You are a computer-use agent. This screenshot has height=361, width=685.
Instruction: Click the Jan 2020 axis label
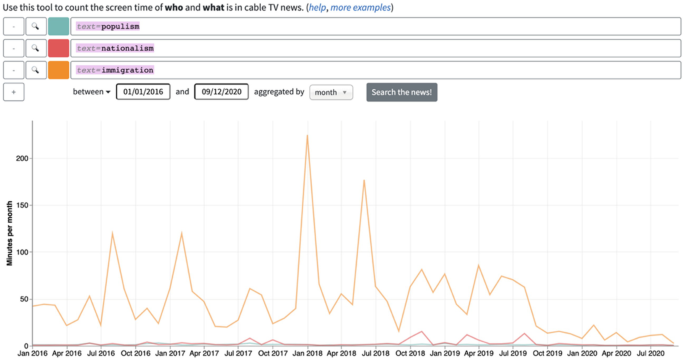582,353
